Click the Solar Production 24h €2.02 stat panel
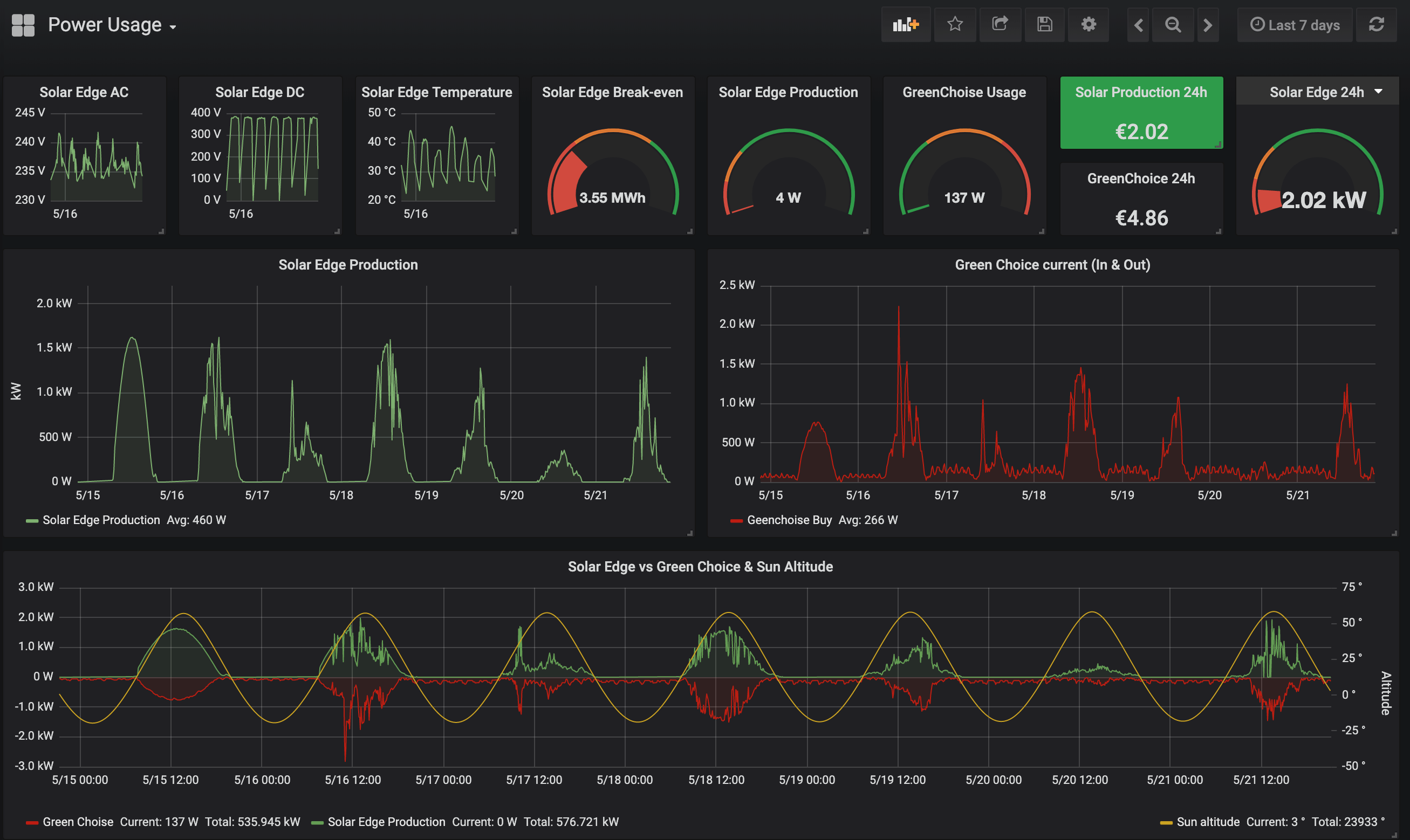 pyautogui.click(x=1141, y=132)
